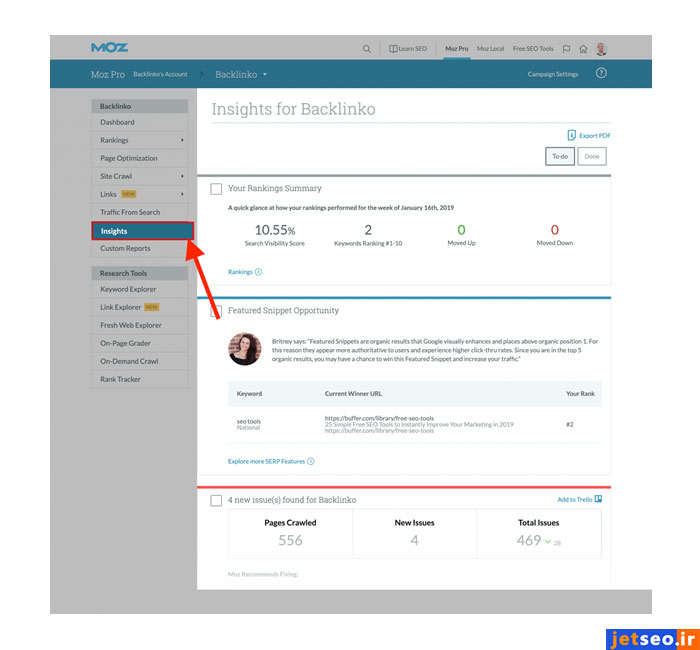Viewport: 700px width, 650px height.
Task: Open the flag notifications icon
Action: (x=567, y=48)
